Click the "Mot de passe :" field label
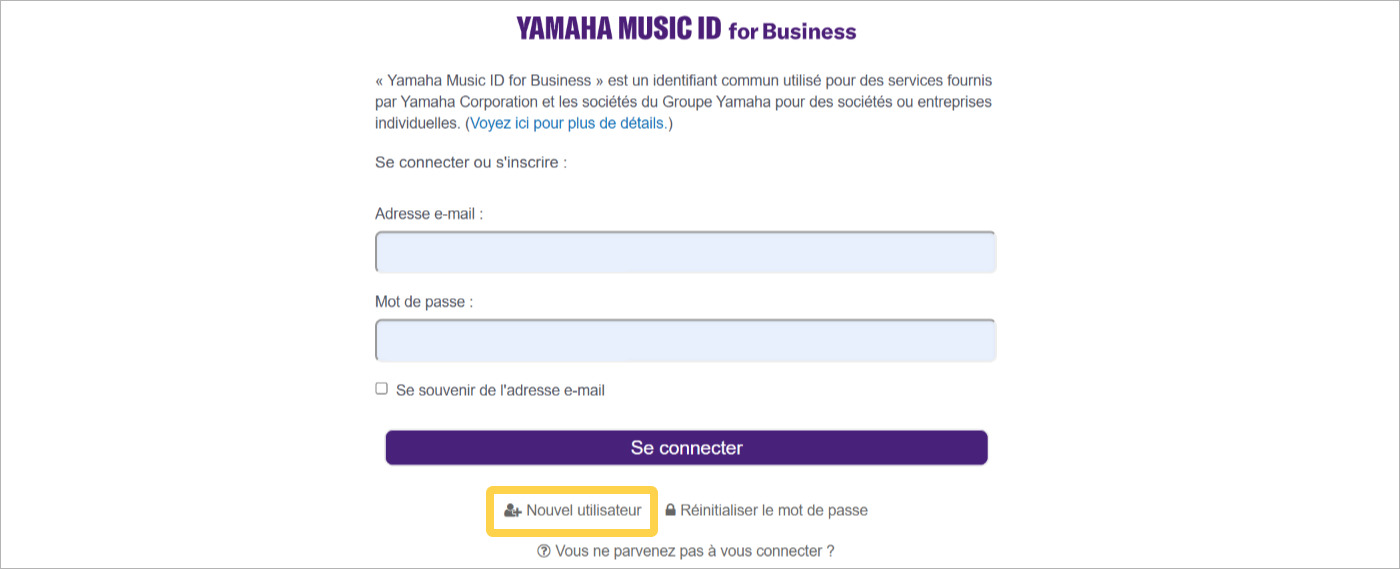Screen dimensions: 1400x569 (424, 301)
